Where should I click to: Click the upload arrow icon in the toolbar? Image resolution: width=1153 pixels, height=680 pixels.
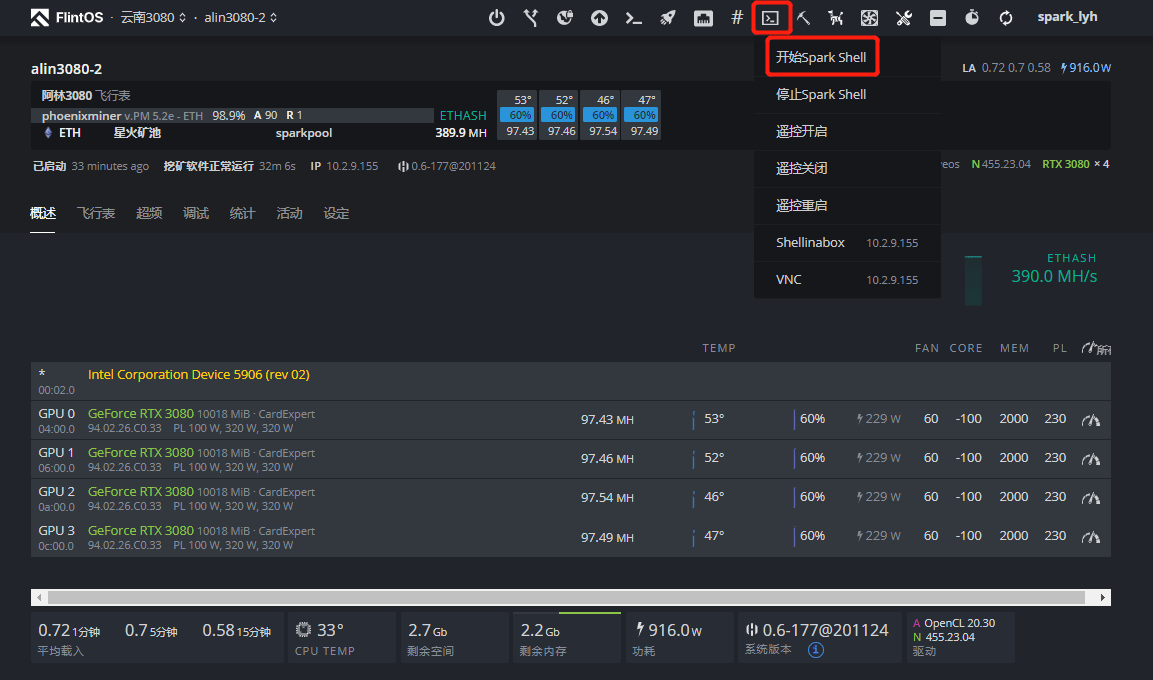coord(599,17)
